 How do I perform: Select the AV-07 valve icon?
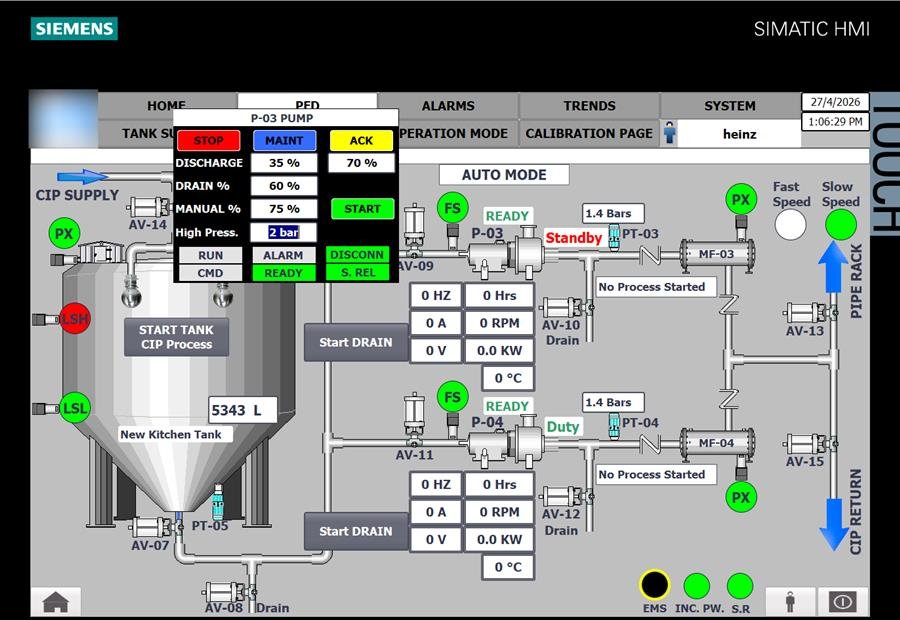click(x=155, y=527)
